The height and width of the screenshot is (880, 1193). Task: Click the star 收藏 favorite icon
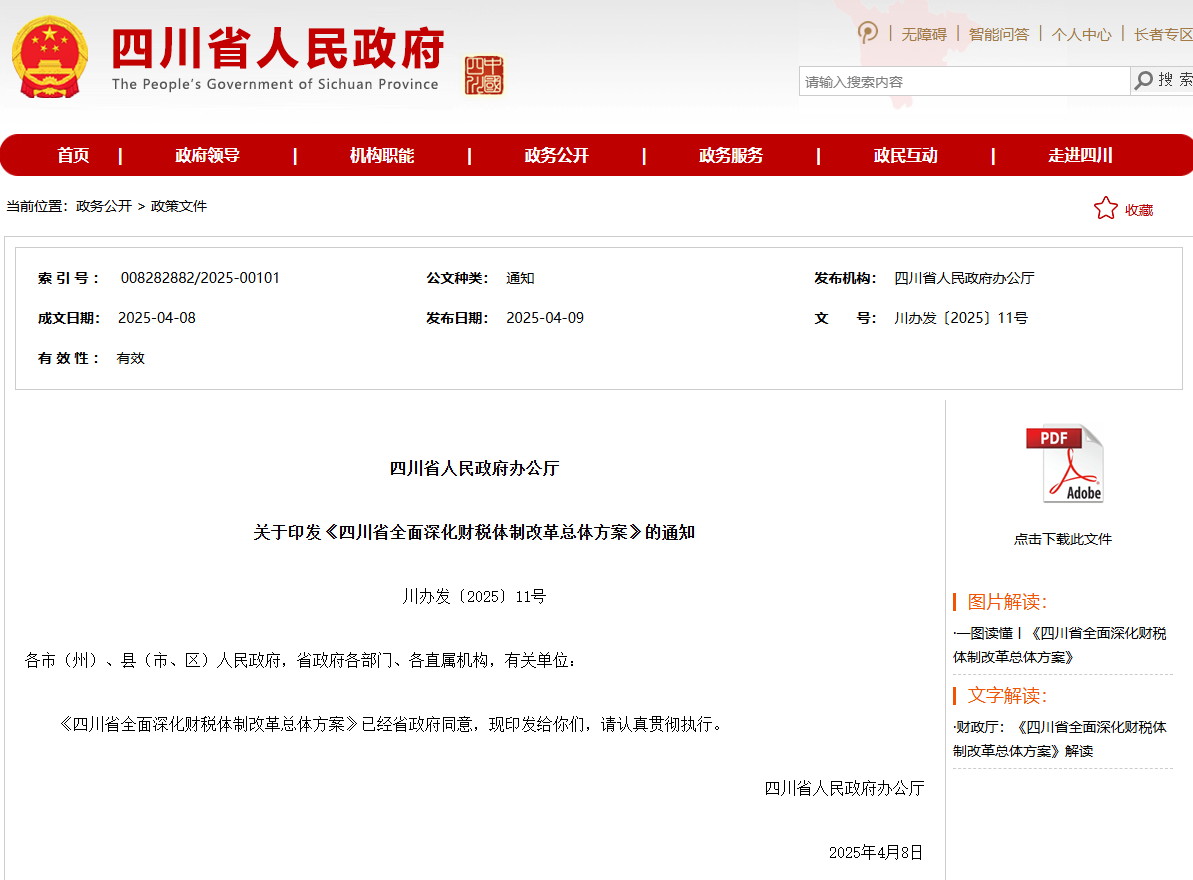point(1105,208)
